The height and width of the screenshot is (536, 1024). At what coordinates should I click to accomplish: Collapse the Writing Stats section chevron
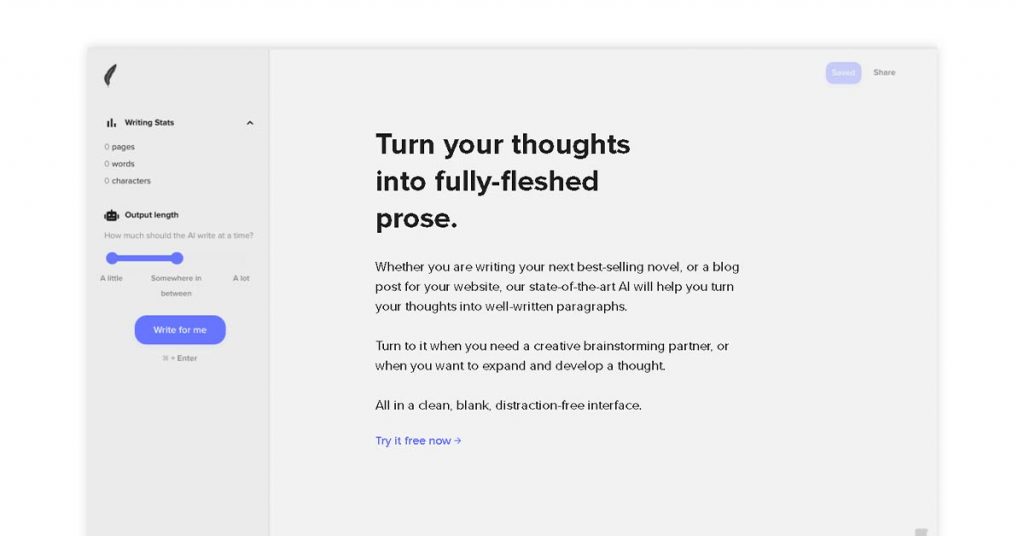tap(249, 123)
